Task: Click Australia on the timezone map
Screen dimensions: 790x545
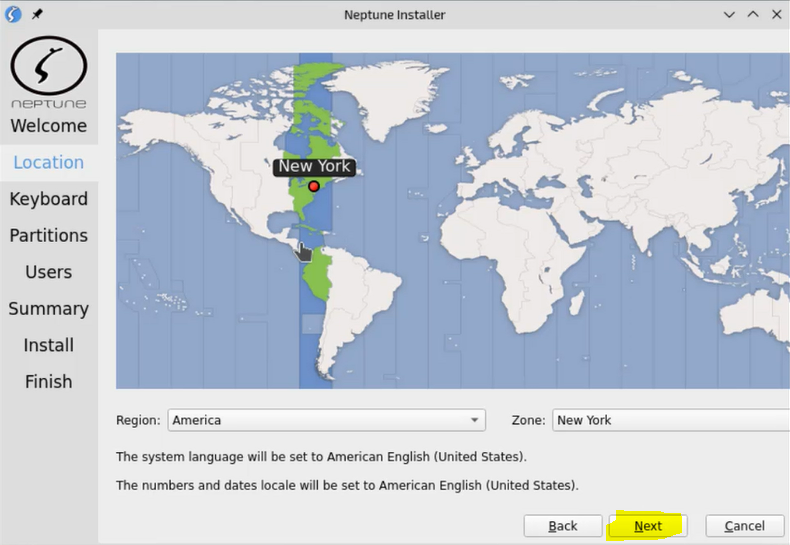Action: point(756,315)
